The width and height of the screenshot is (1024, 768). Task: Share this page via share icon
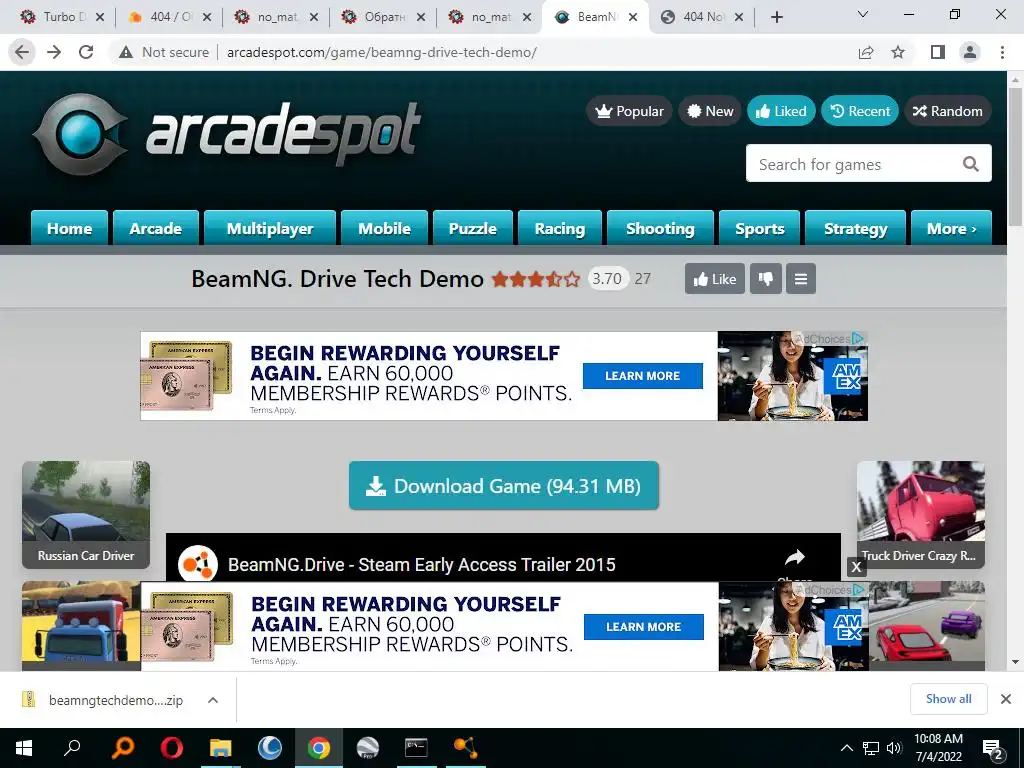[x=866, y=52]
